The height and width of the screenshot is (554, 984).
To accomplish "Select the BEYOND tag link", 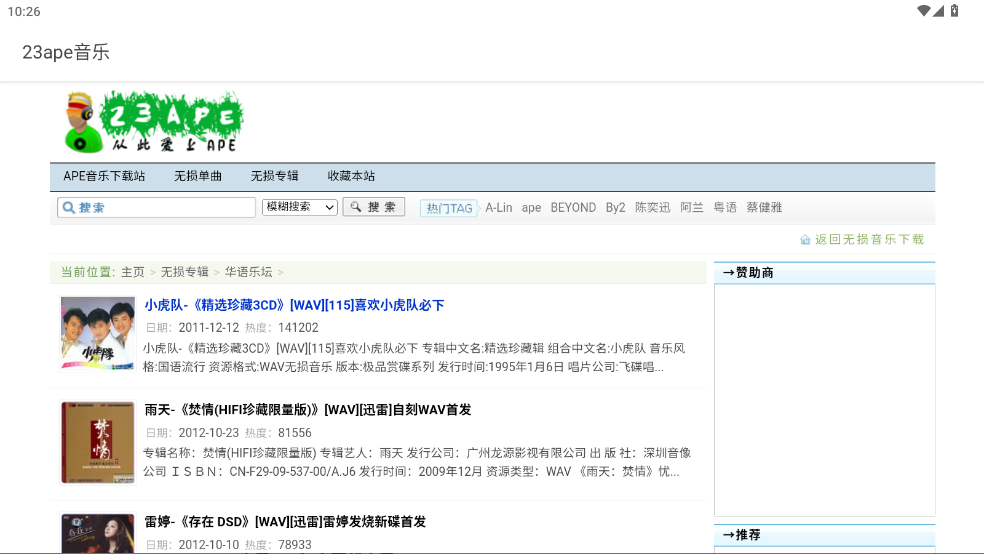I will [573, 208].
